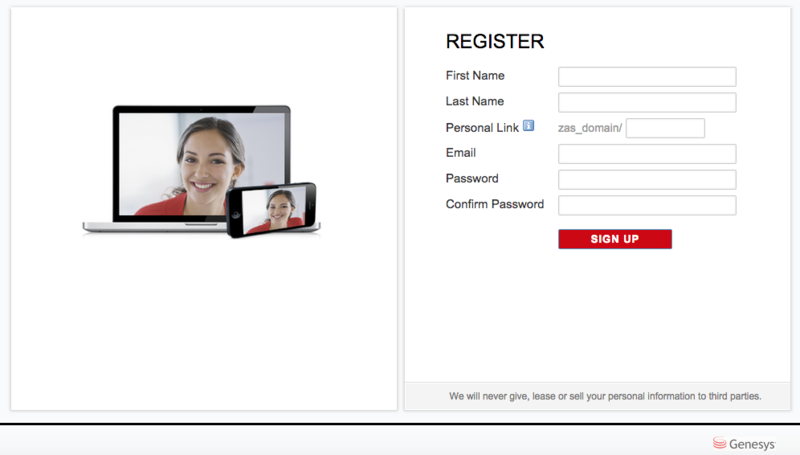Click the Last Name label

[474, 101]
